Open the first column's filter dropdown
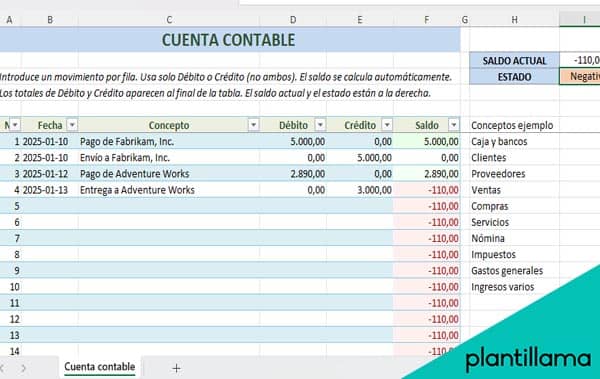Screen dimensions: 600x379 [15, 125]
